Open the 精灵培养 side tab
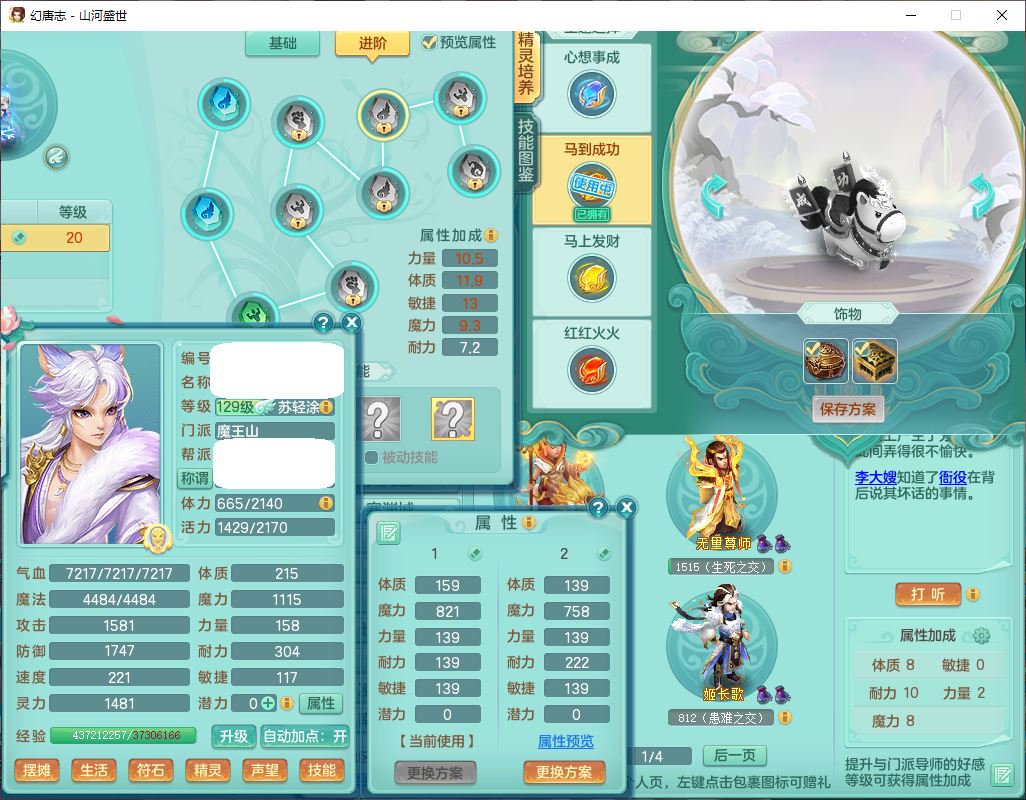 tap(526, 65)
